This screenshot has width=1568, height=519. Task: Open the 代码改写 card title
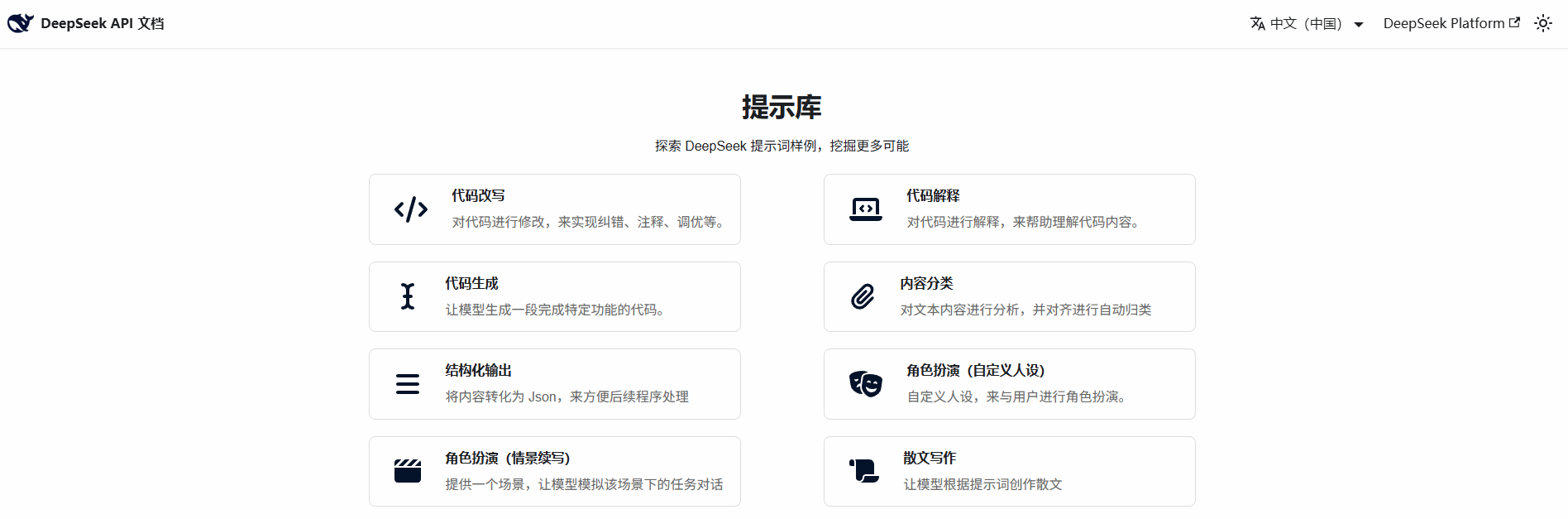(x=478, y=195)
